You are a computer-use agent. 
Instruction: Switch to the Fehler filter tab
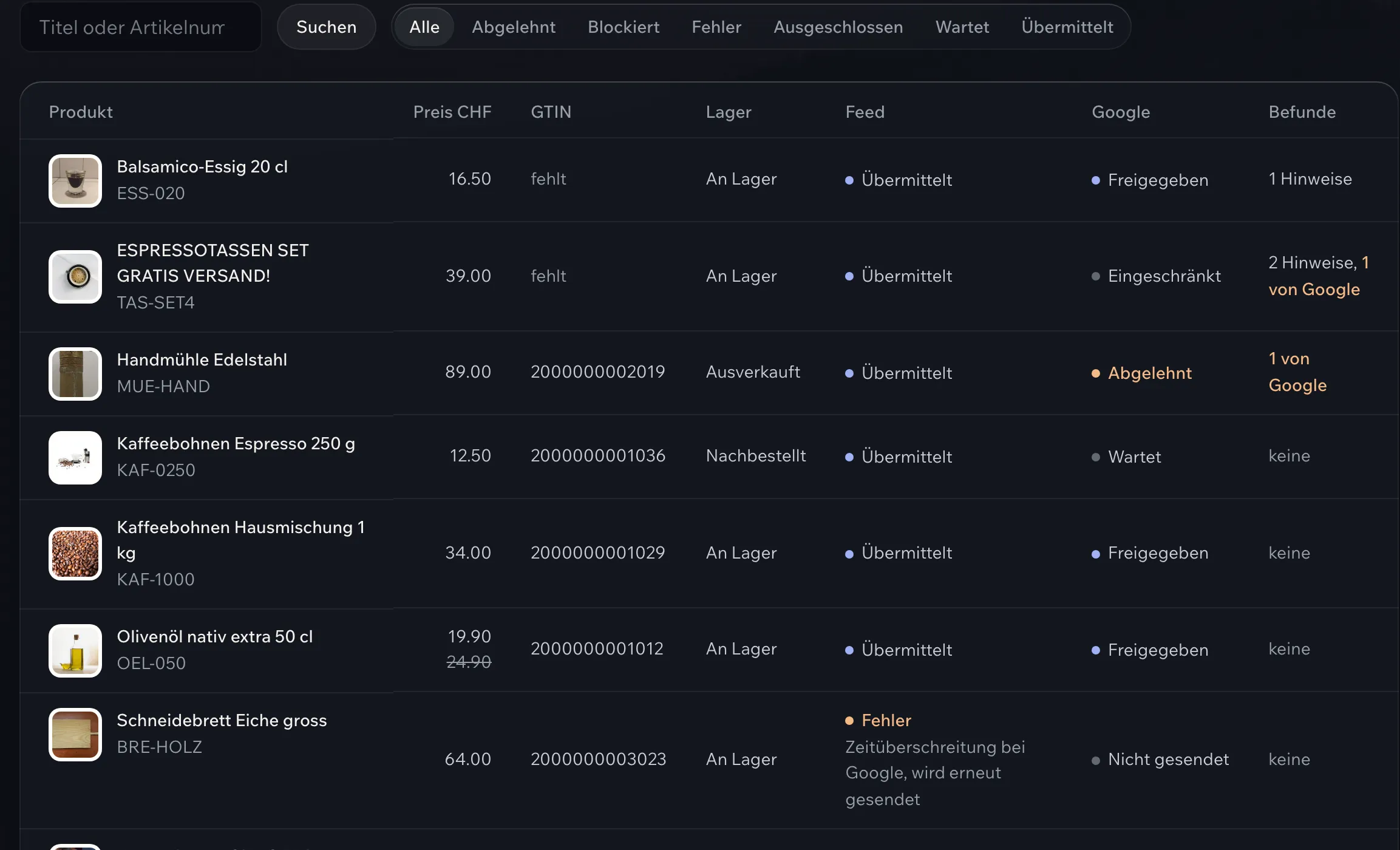[716, 27]
